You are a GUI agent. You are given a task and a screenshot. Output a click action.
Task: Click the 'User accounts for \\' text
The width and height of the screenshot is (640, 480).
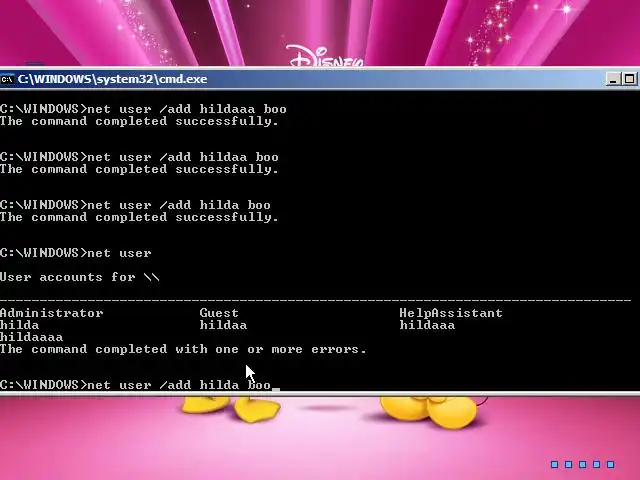click(80, 277)
